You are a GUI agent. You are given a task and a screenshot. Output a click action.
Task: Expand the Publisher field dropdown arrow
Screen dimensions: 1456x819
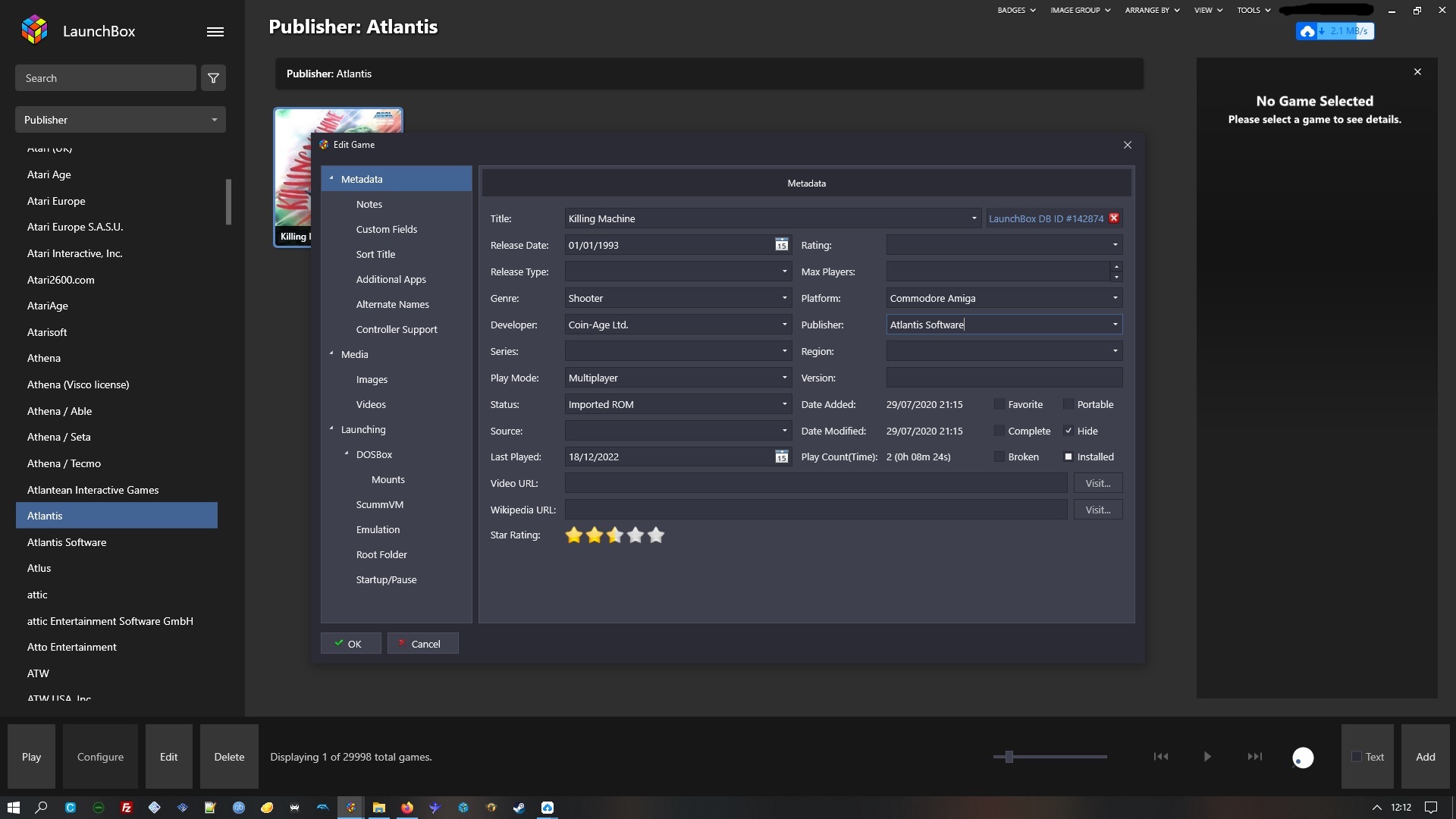tap(1115, 325)
